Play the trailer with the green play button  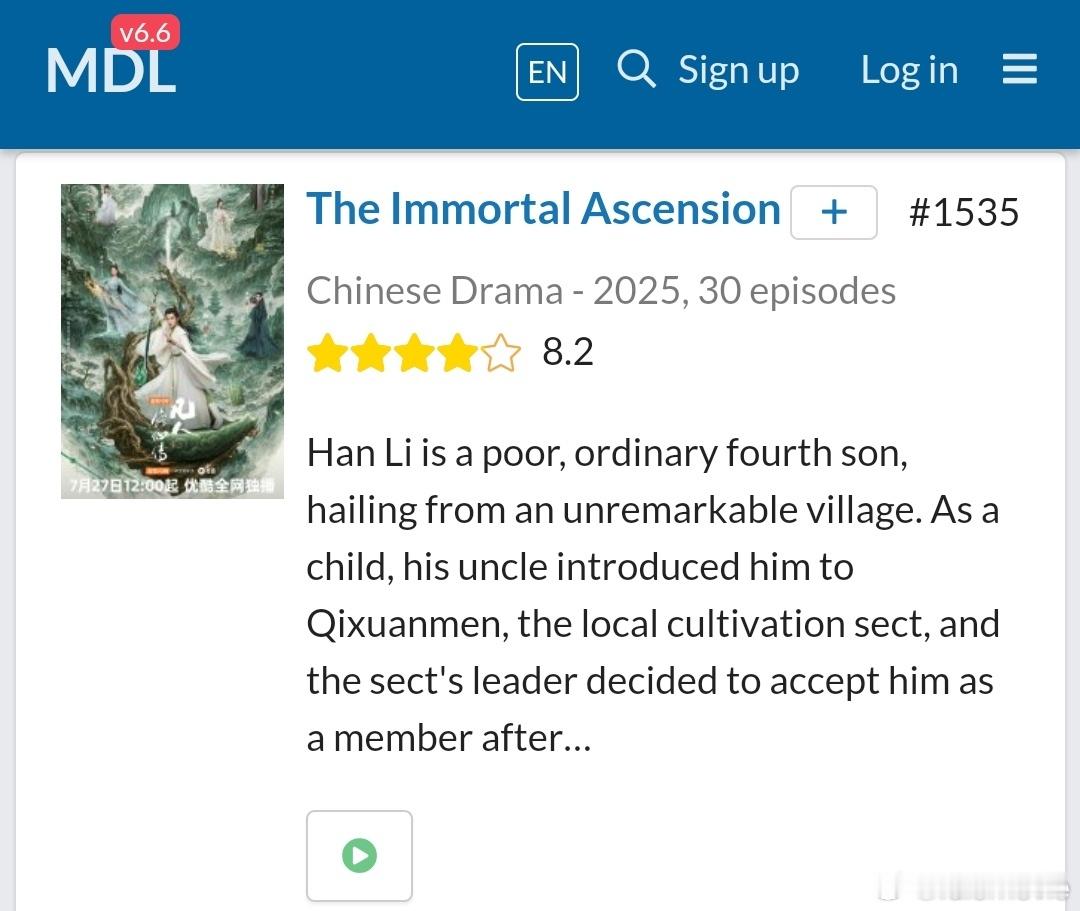[x=360, y=855]
